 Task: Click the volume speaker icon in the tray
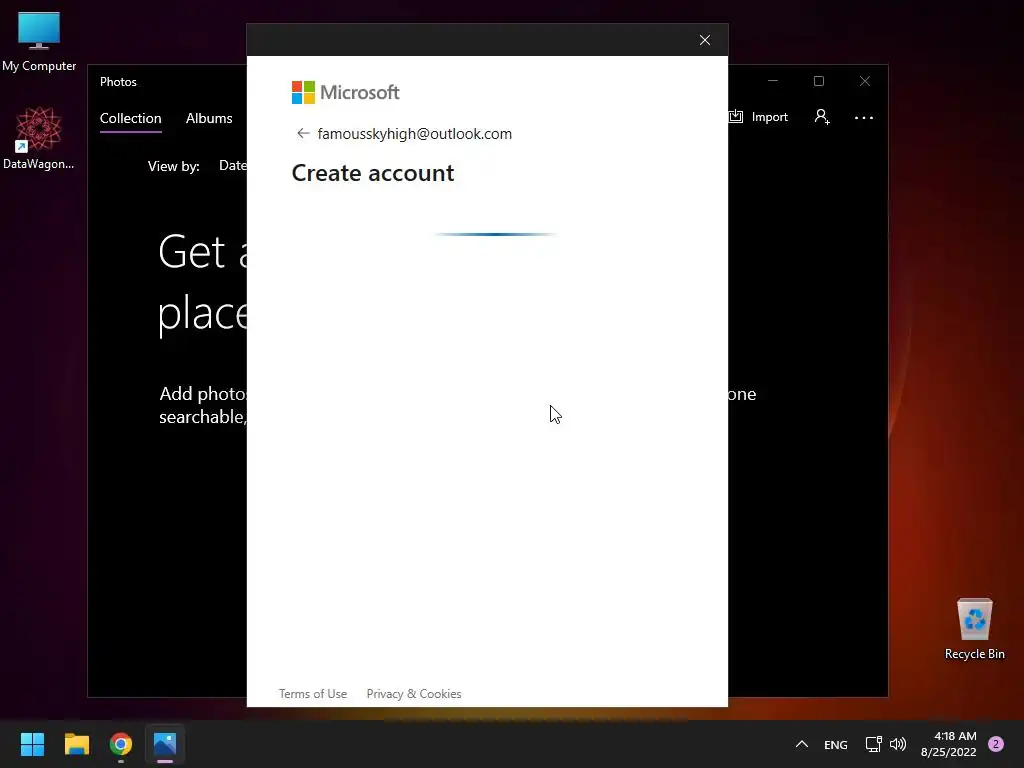pos(898,744)
